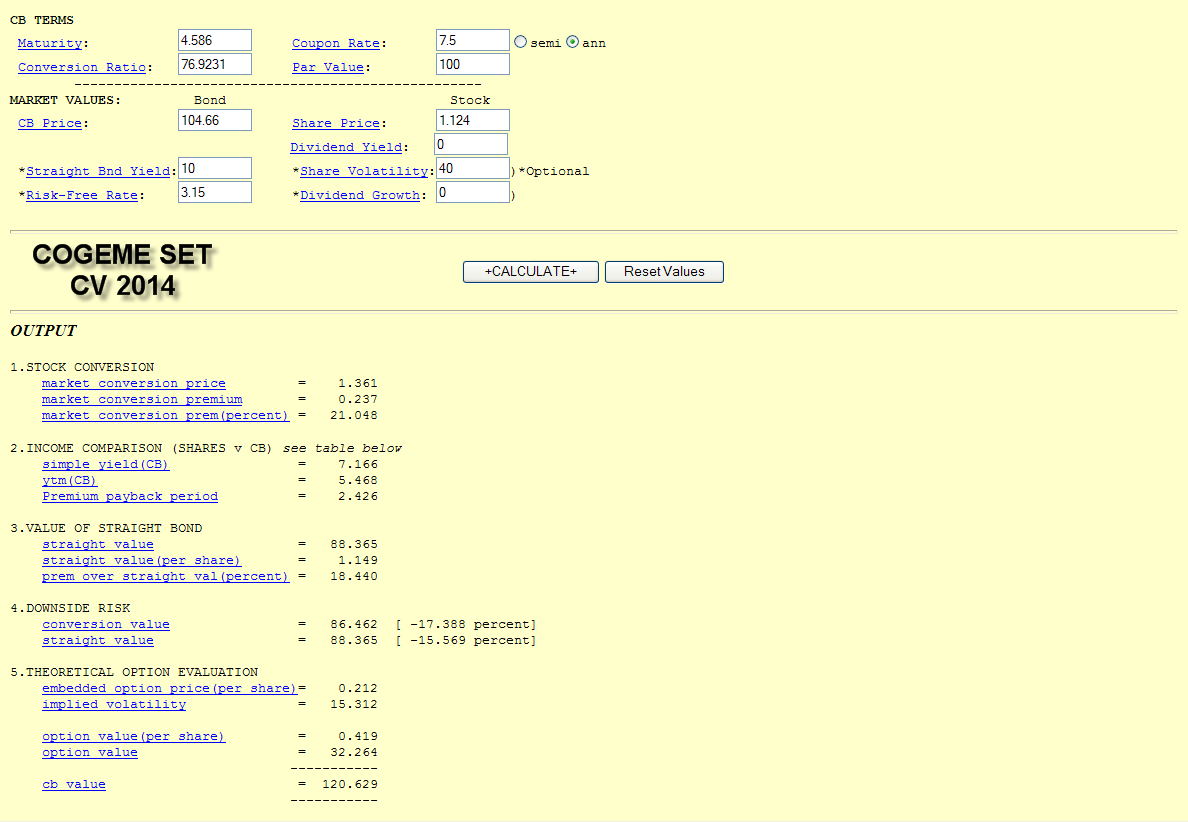Select the ann coupon radio button
The height and width of the screenshot is (822, 1188).
pos(573,42)
